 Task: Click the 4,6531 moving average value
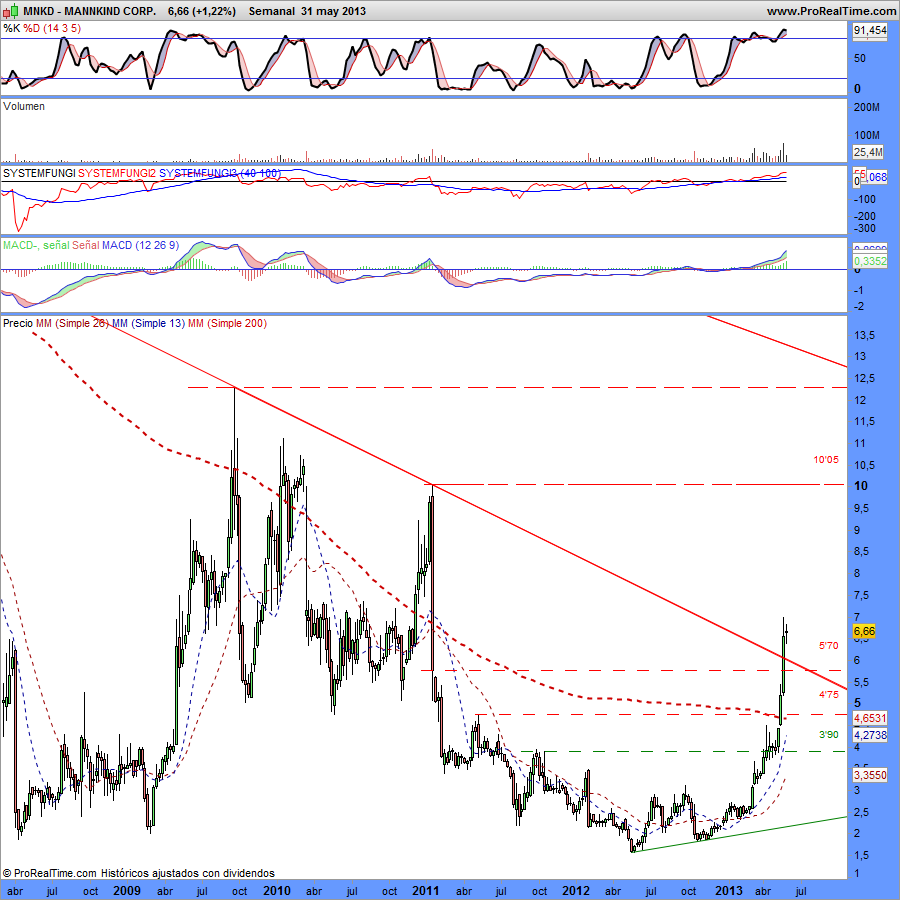(x=870, y=718)
